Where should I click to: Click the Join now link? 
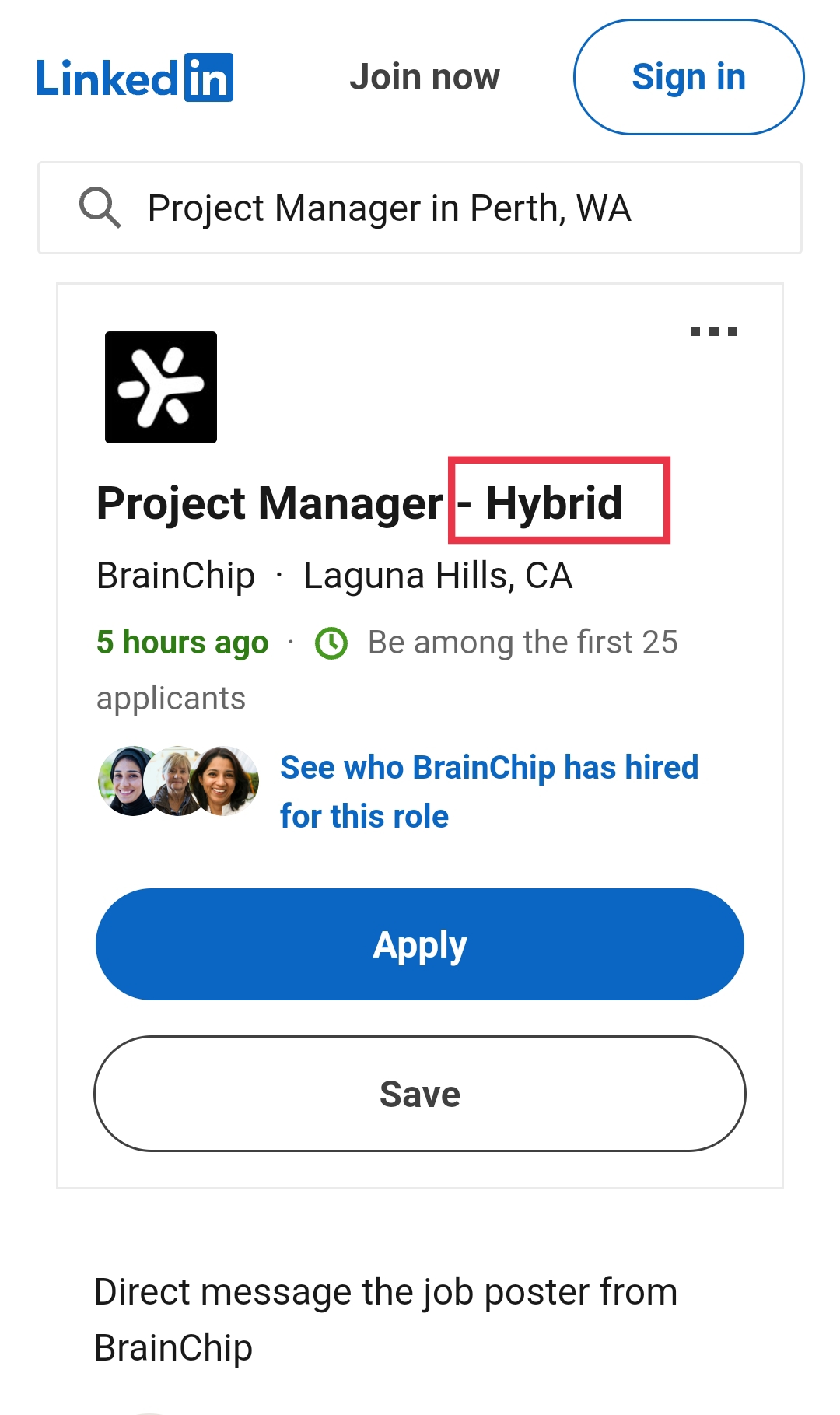(x=424, y=77)
